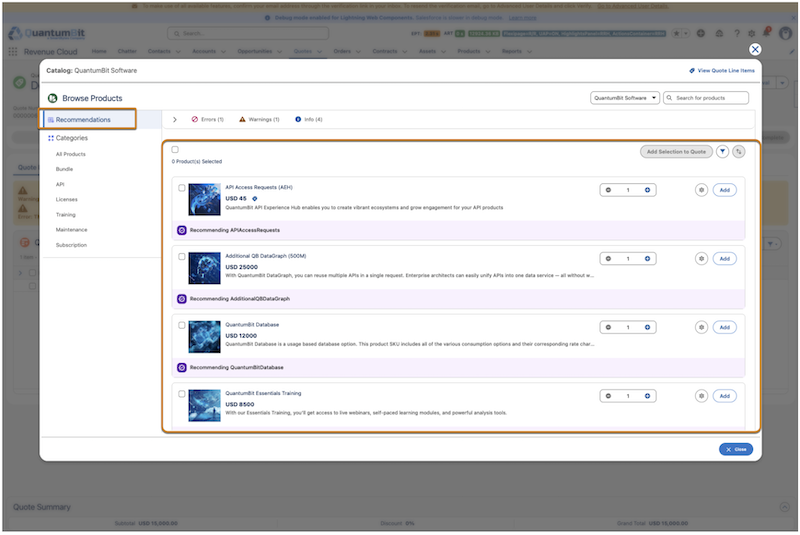Open the View Quote Line Items link

pyautogui.click(x=721, y=71)
